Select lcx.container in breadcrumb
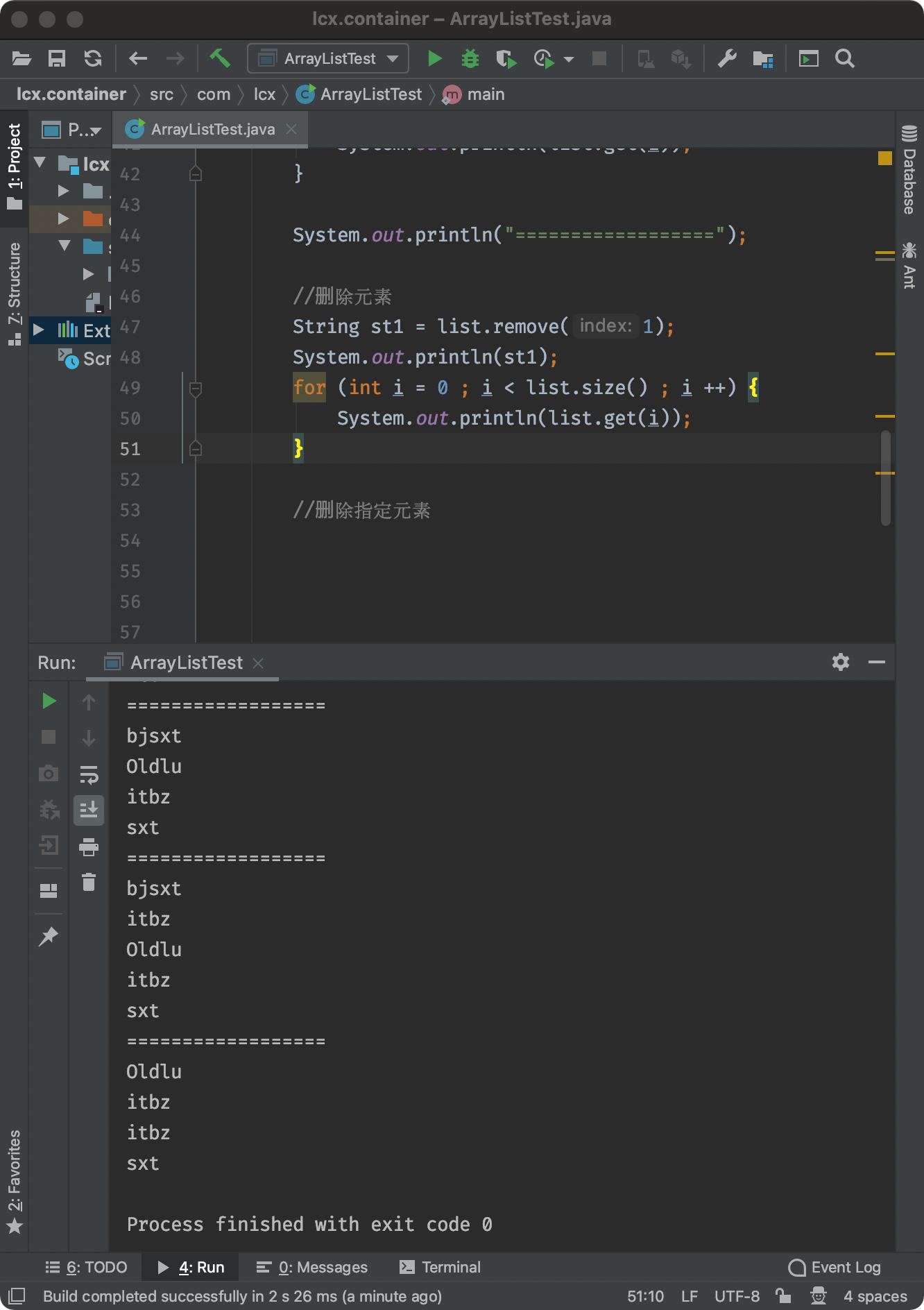The width and height of the screenshot is (924, 1310). (x=71, y=94)
